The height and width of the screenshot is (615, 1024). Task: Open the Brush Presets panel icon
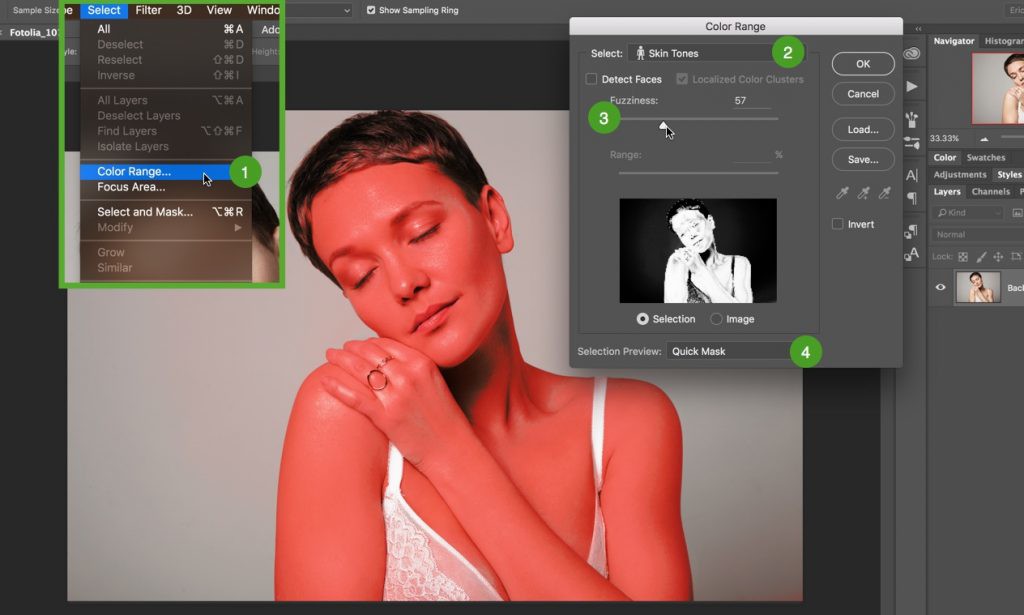point(912,119)
